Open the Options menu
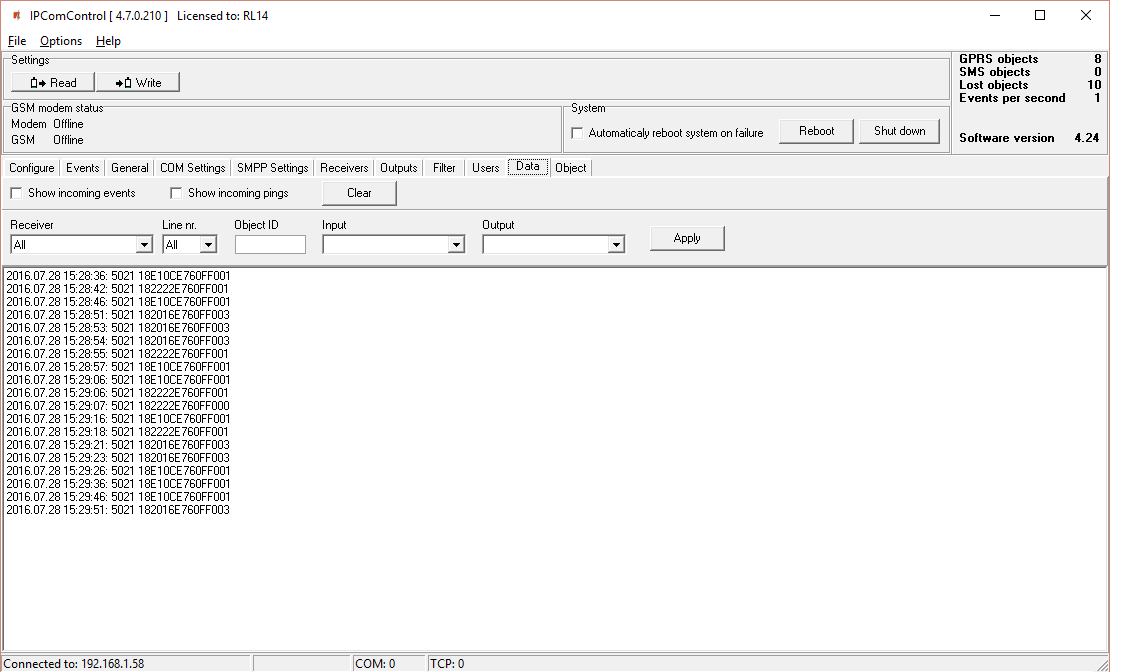 point(61,41)
